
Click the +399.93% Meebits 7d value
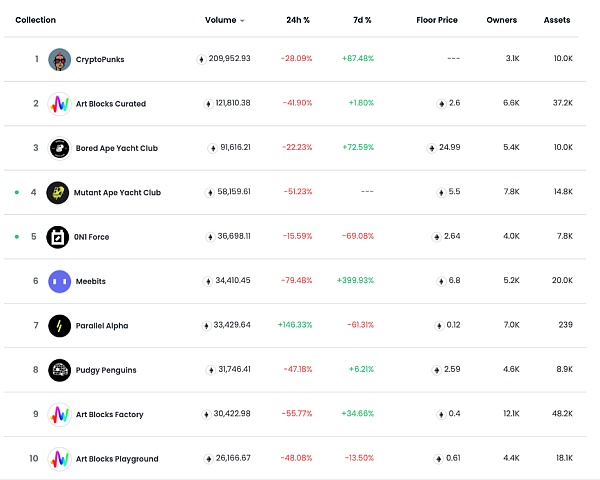tap(355, 281)
